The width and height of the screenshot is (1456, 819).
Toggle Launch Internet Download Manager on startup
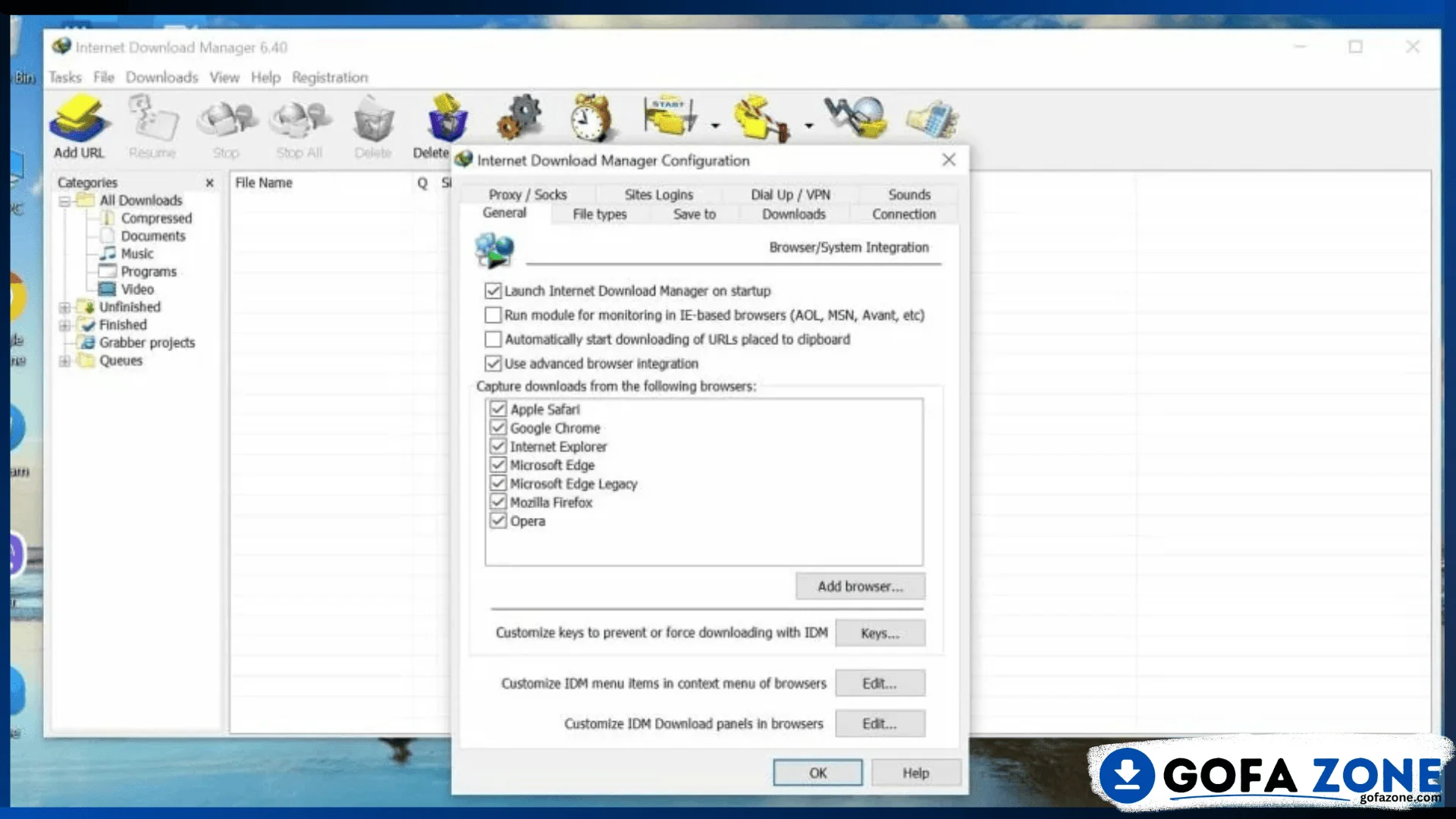(x=493, y=291)
